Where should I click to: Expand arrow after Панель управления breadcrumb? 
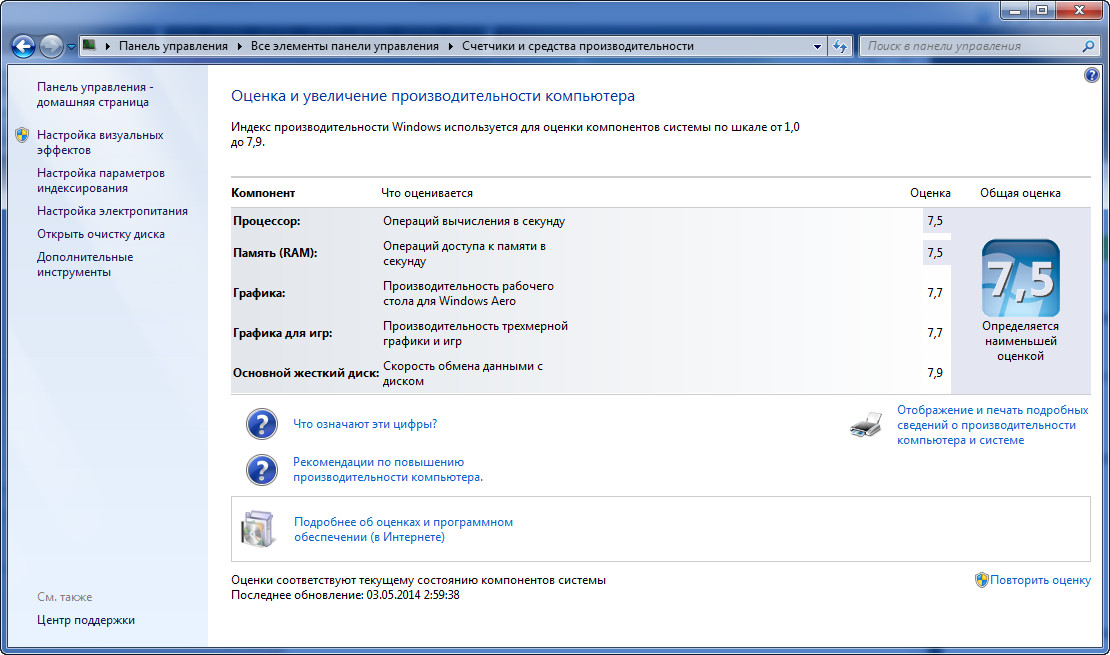239,46
